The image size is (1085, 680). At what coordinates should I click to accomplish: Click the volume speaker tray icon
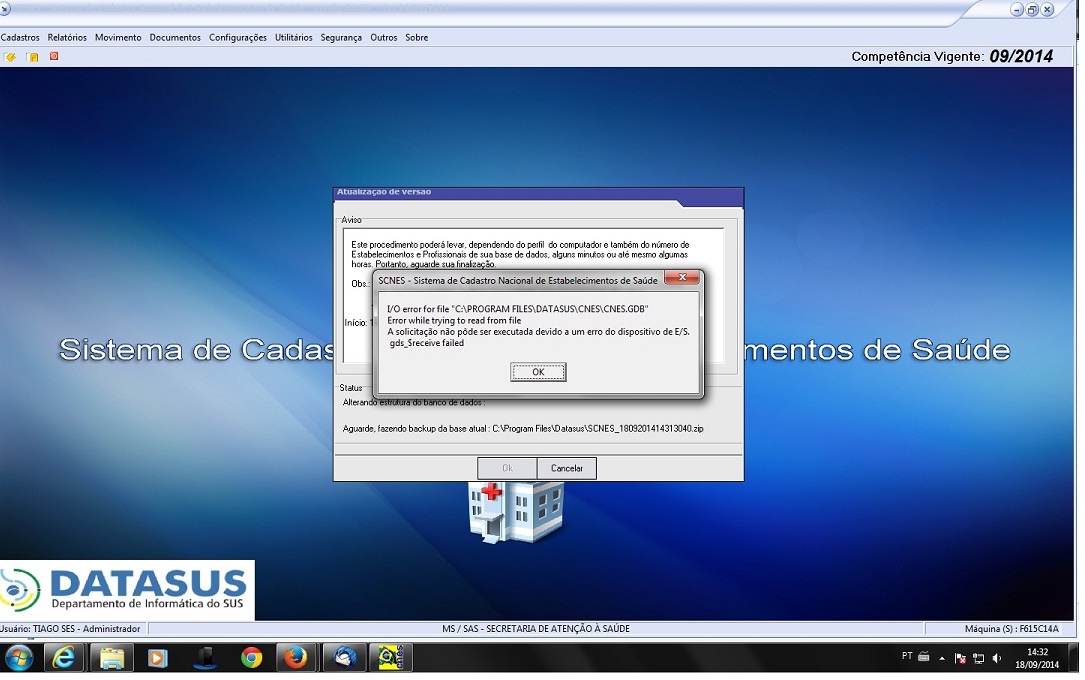996,657
